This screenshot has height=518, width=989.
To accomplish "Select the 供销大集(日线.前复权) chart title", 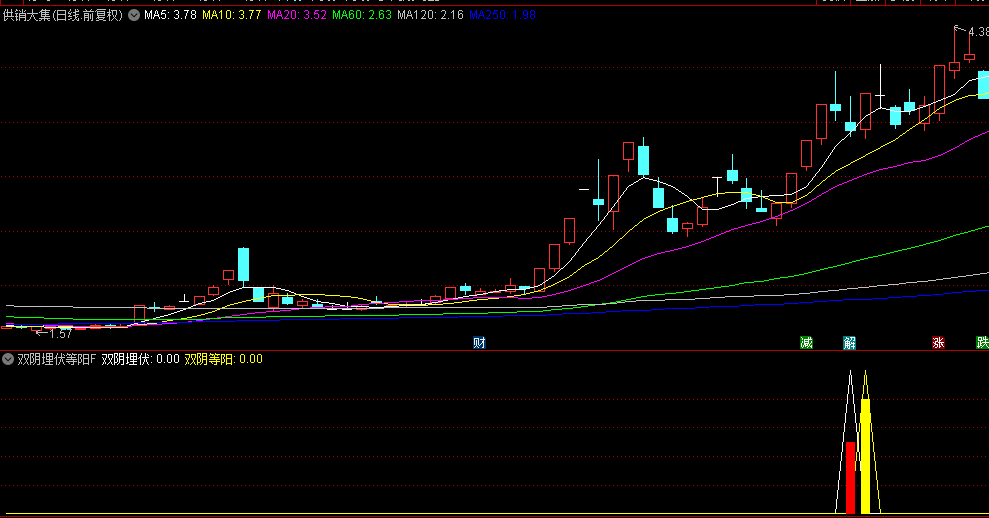I will 62,15.
